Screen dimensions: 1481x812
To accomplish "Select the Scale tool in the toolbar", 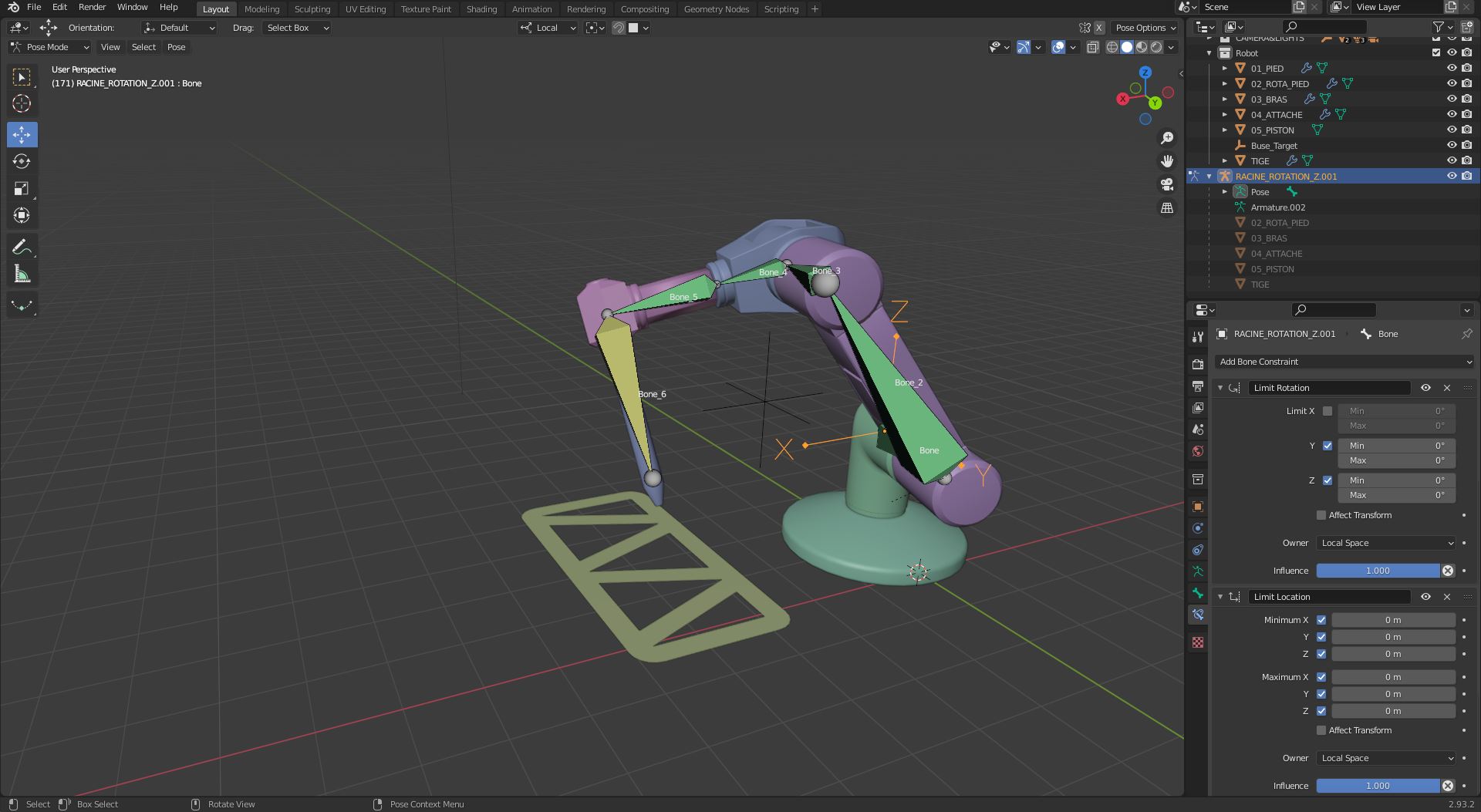I will [x=22, y=188].
